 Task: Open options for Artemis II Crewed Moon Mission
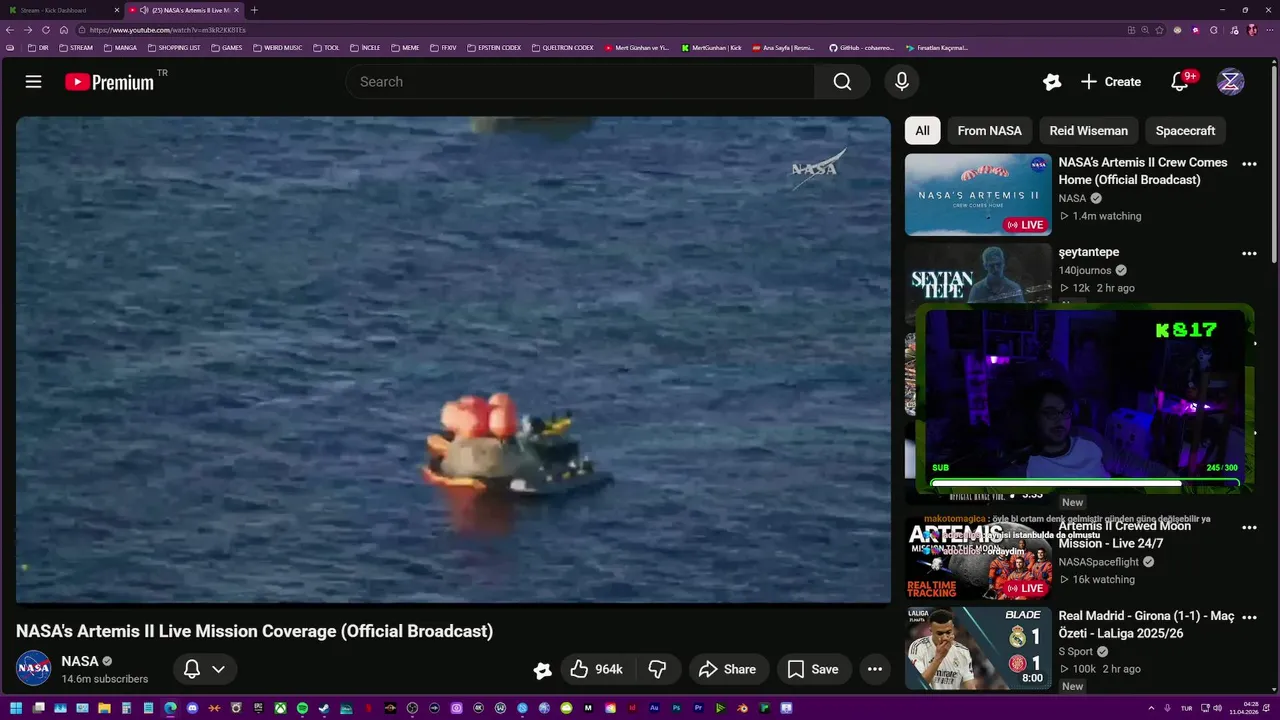click(x=1249, y=528)
